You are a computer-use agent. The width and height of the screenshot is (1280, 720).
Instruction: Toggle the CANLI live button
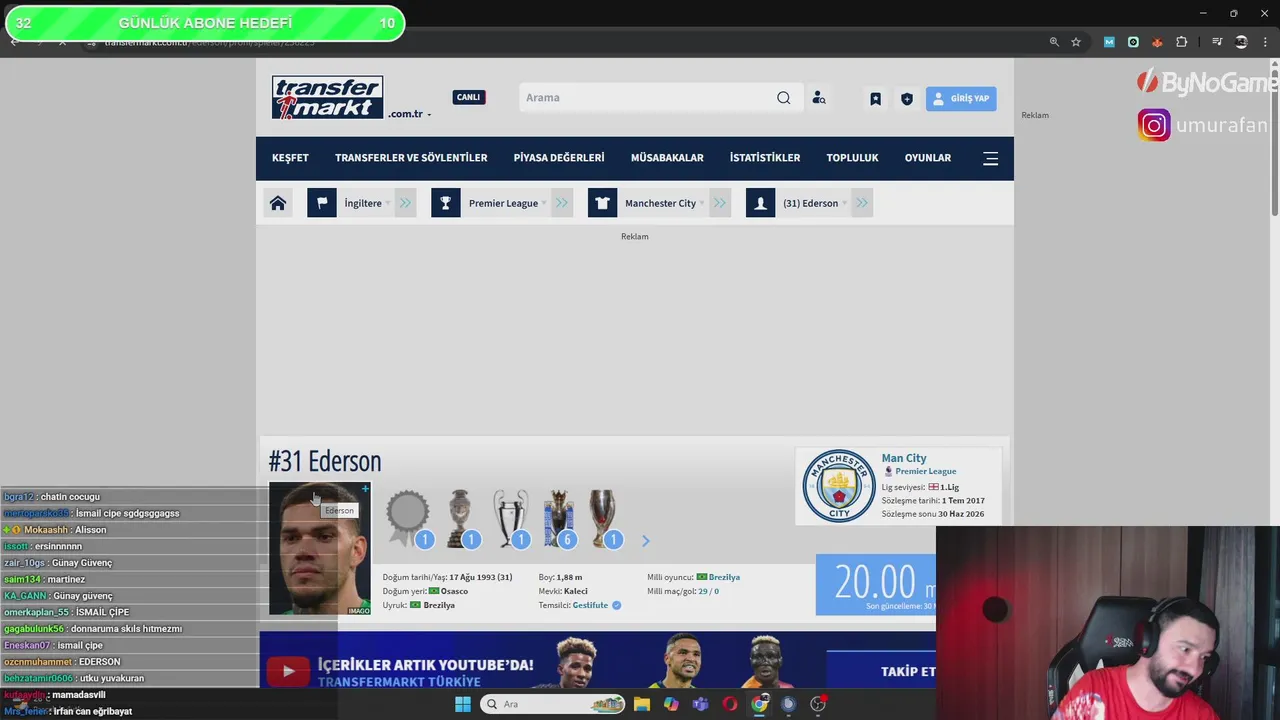pos(468,97)
